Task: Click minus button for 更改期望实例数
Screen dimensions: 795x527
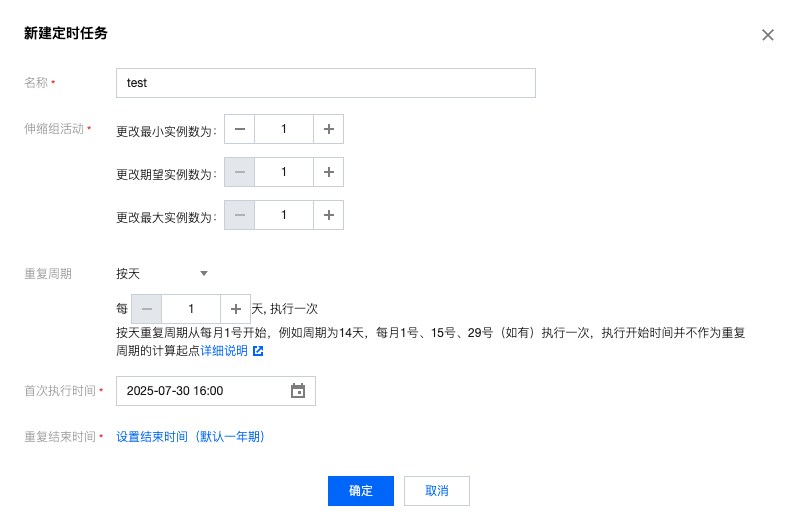Action: point(239,172)
